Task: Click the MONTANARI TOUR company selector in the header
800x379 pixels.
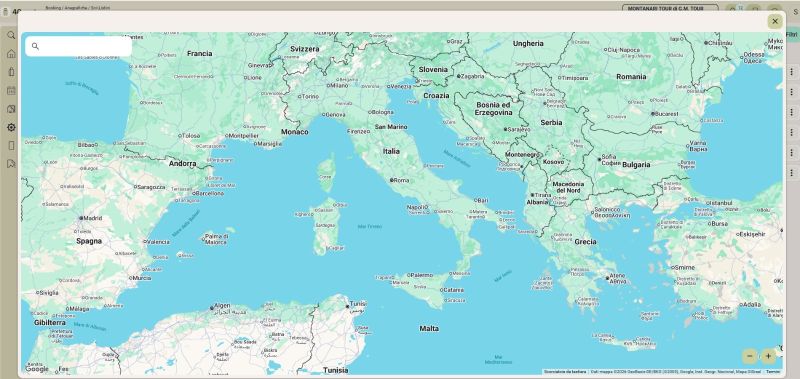Action: pos(670,8)
